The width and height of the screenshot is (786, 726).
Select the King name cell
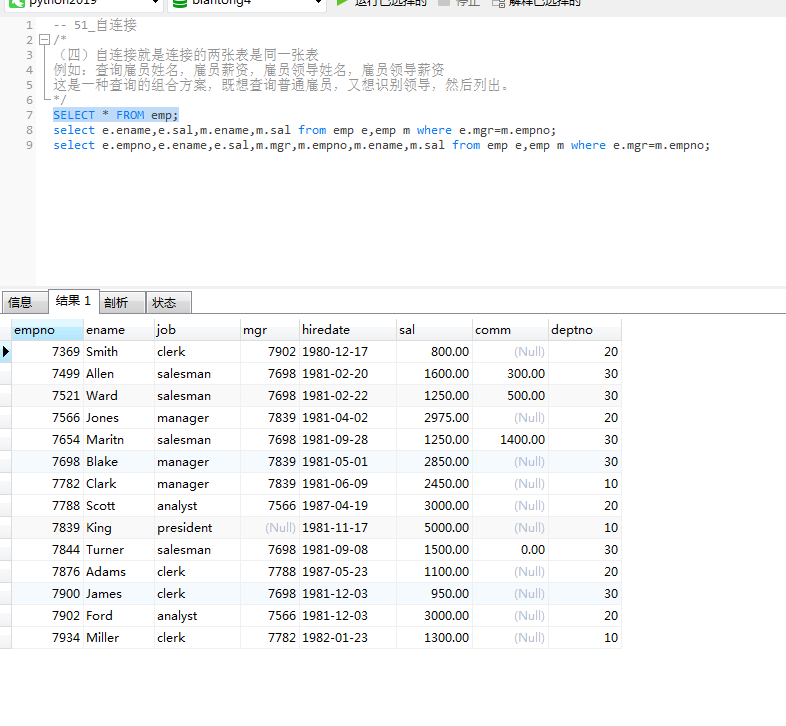pyautogui.click(x=119, y=528)
